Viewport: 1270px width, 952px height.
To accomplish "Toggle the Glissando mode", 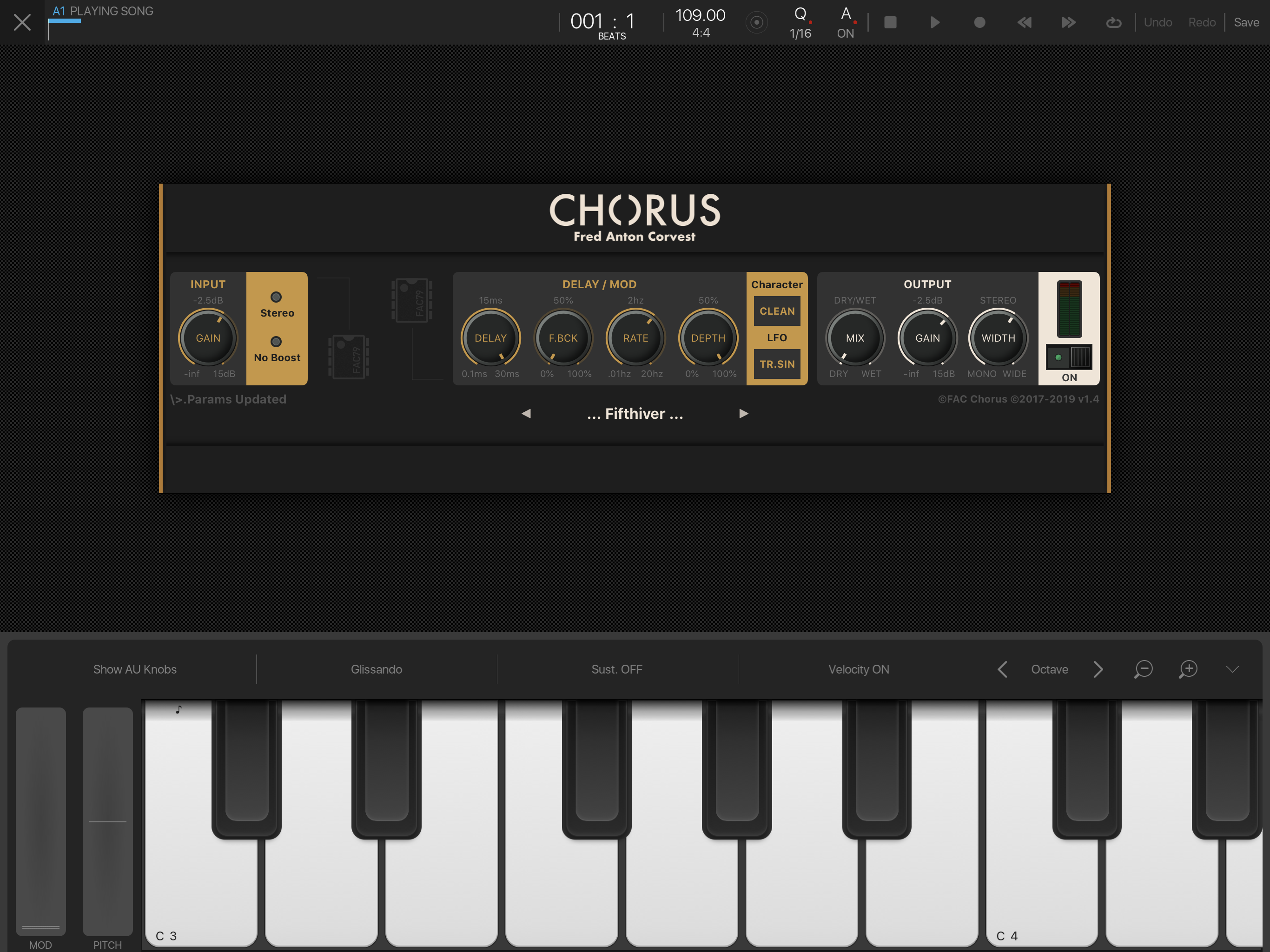I will 376,669.
